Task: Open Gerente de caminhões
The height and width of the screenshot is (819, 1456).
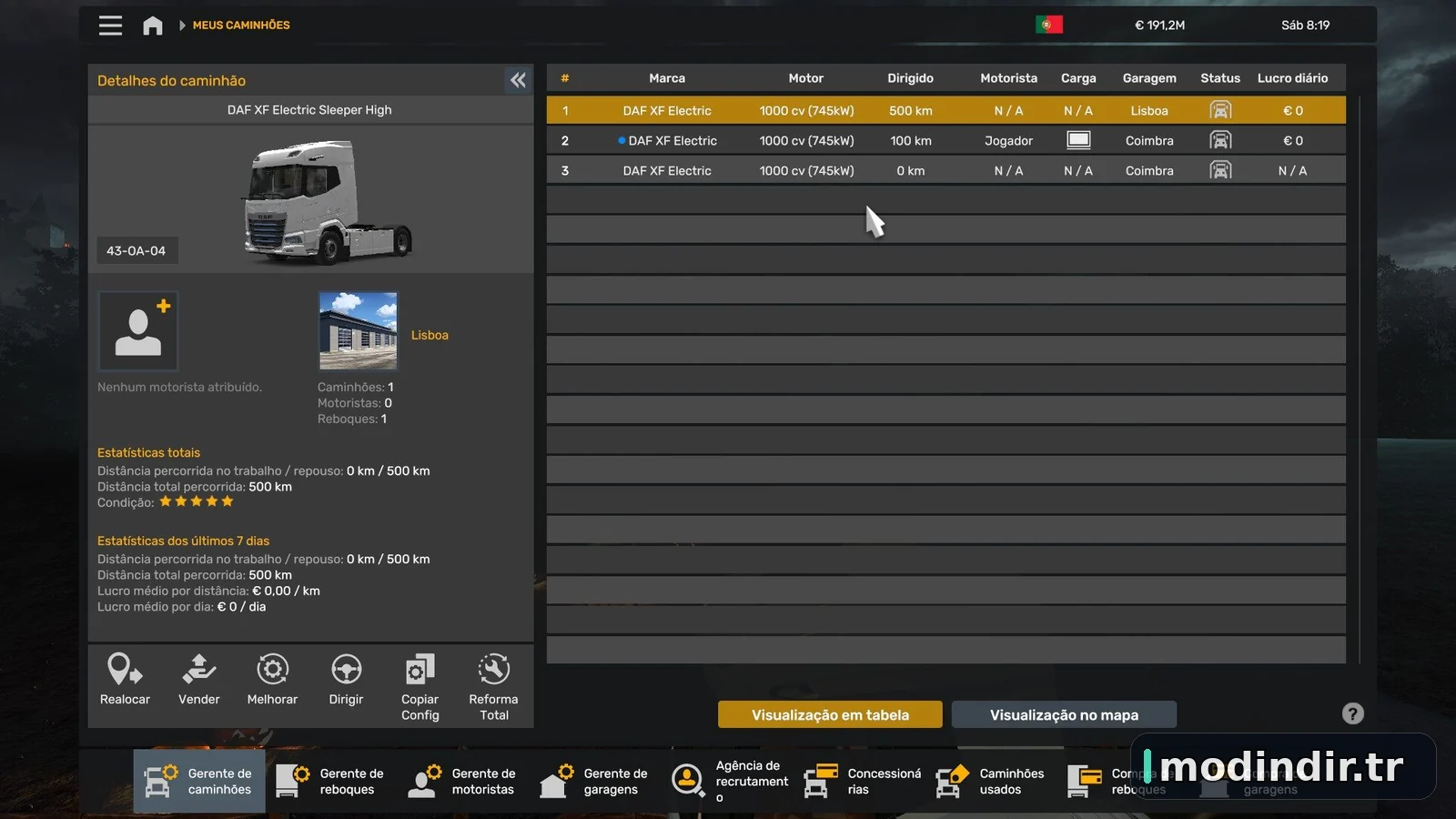Action: click(x=199, y=781)
